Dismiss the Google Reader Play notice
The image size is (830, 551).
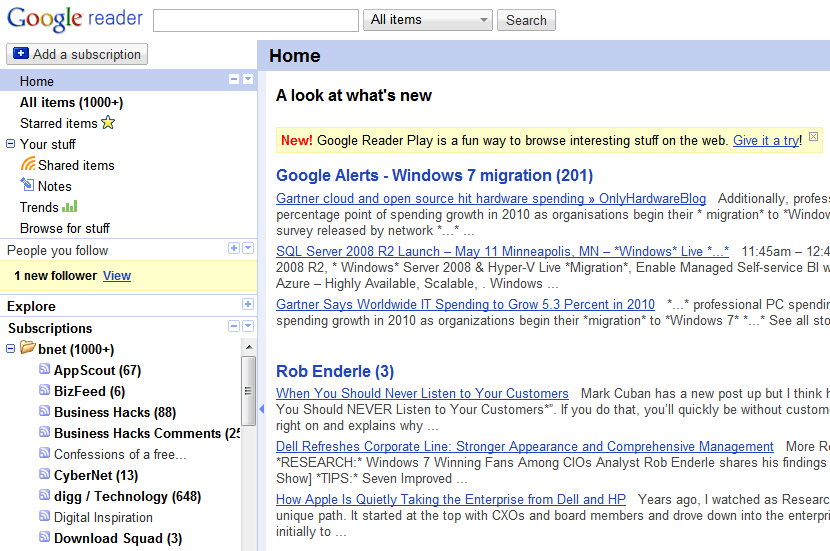[x=814, y=137]
